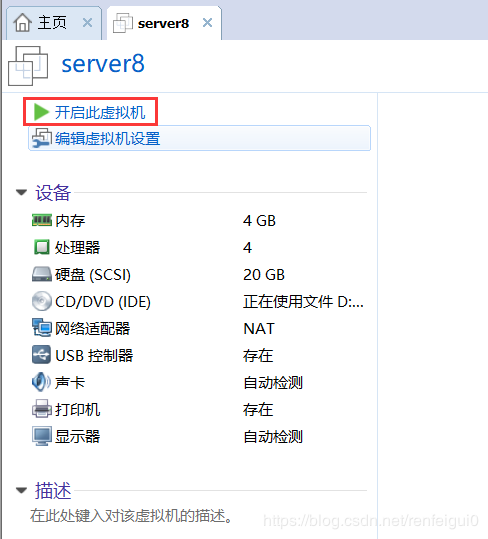Click the 存在 value for USB 控制器

click(258, 355)
